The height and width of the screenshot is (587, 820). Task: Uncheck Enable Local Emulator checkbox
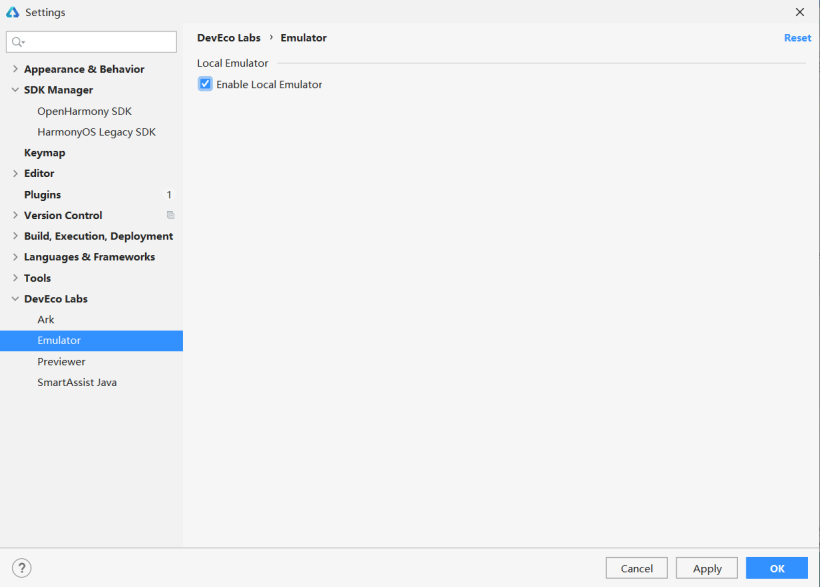(205, 84)
